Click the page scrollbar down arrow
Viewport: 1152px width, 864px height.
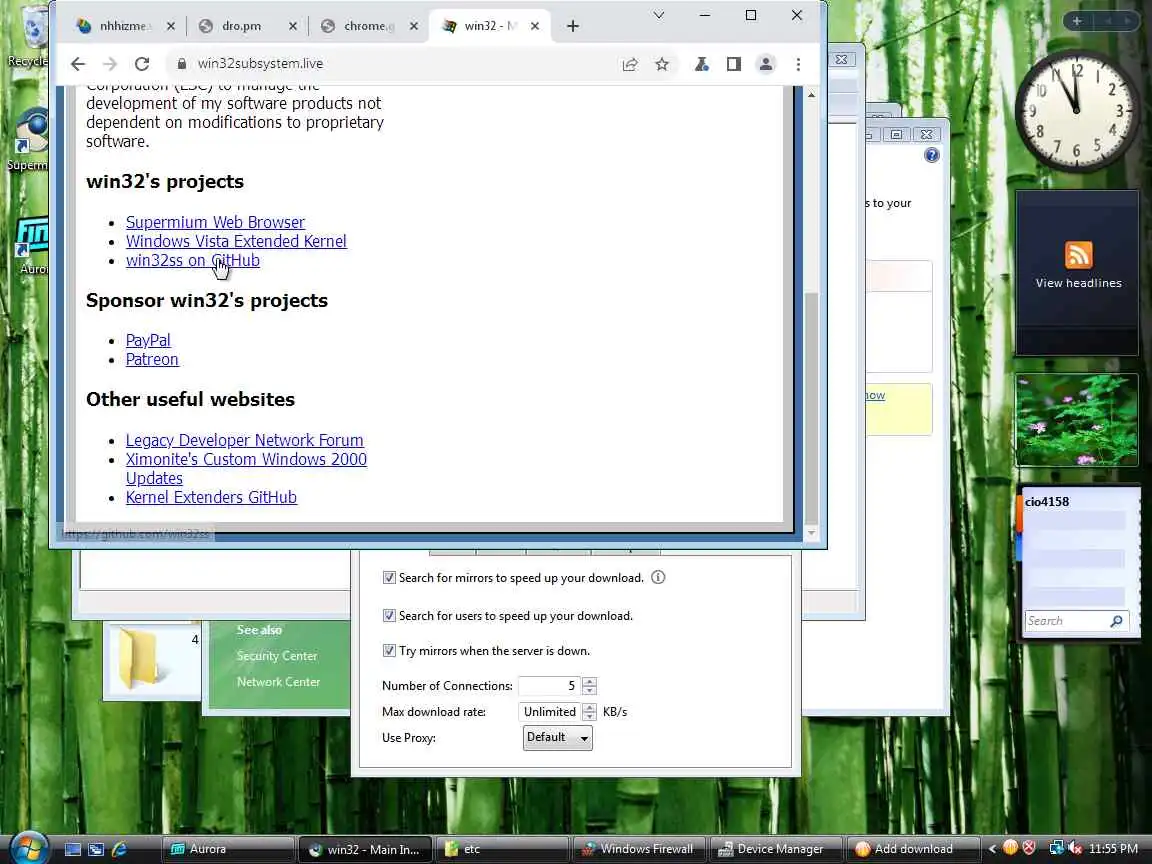[x=811, y=533]
